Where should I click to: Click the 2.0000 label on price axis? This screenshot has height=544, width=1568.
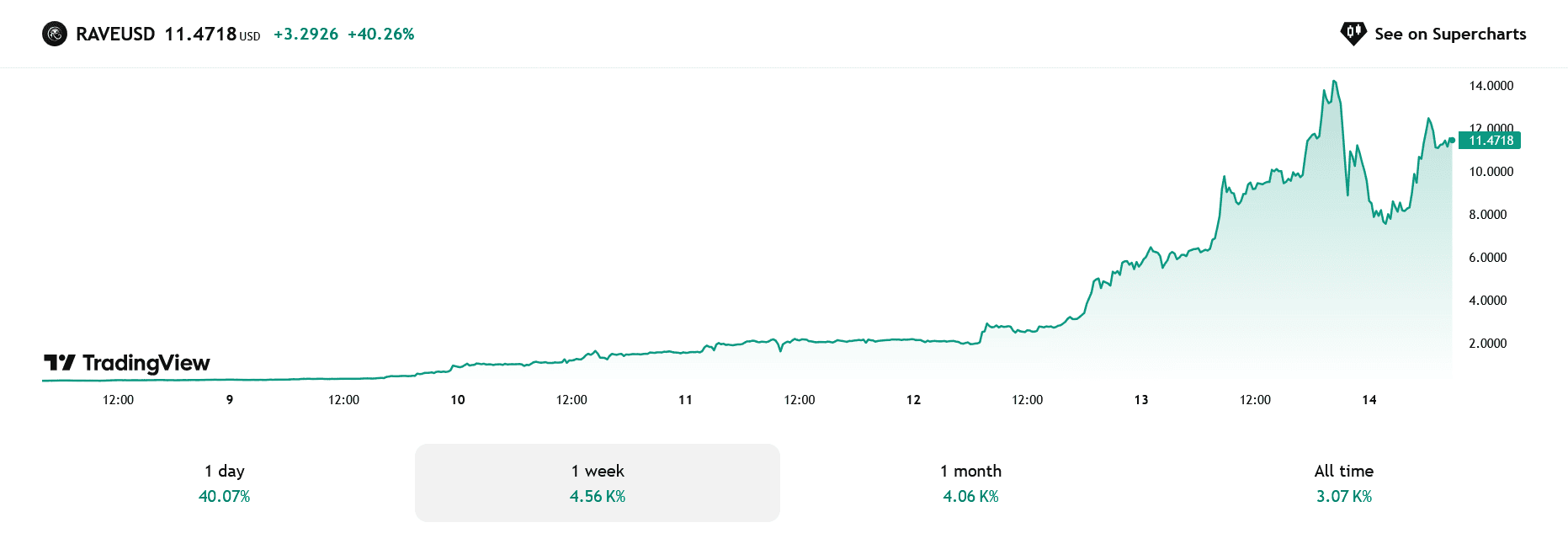point(1487,344)
